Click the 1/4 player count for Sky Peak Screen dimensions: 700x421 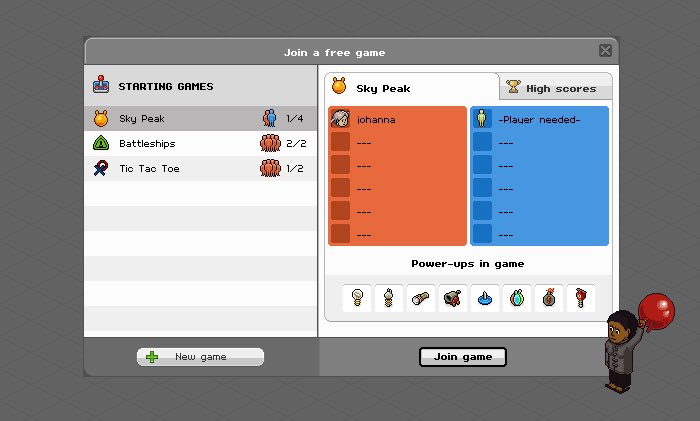click(x=295, y=119)
